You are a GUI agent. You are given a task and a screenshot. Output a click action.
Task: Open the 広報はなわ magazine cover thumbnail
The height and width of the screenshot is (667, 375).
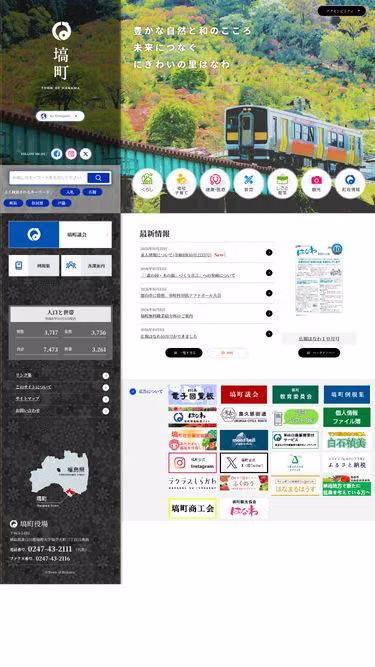point(319,279)
